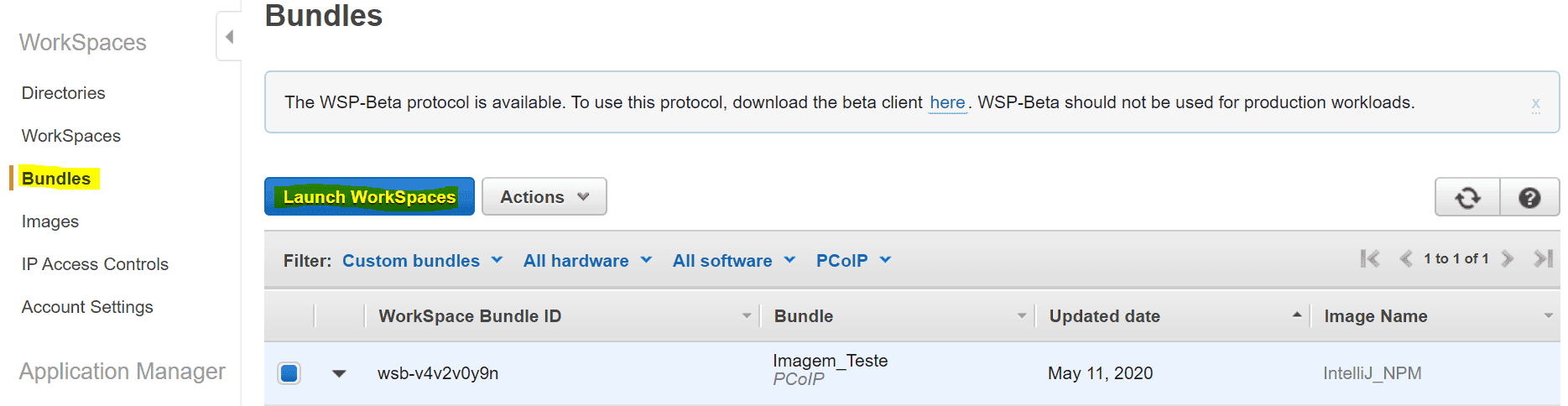Open the PCoIP protocol filter dropdown

(853, 261)
